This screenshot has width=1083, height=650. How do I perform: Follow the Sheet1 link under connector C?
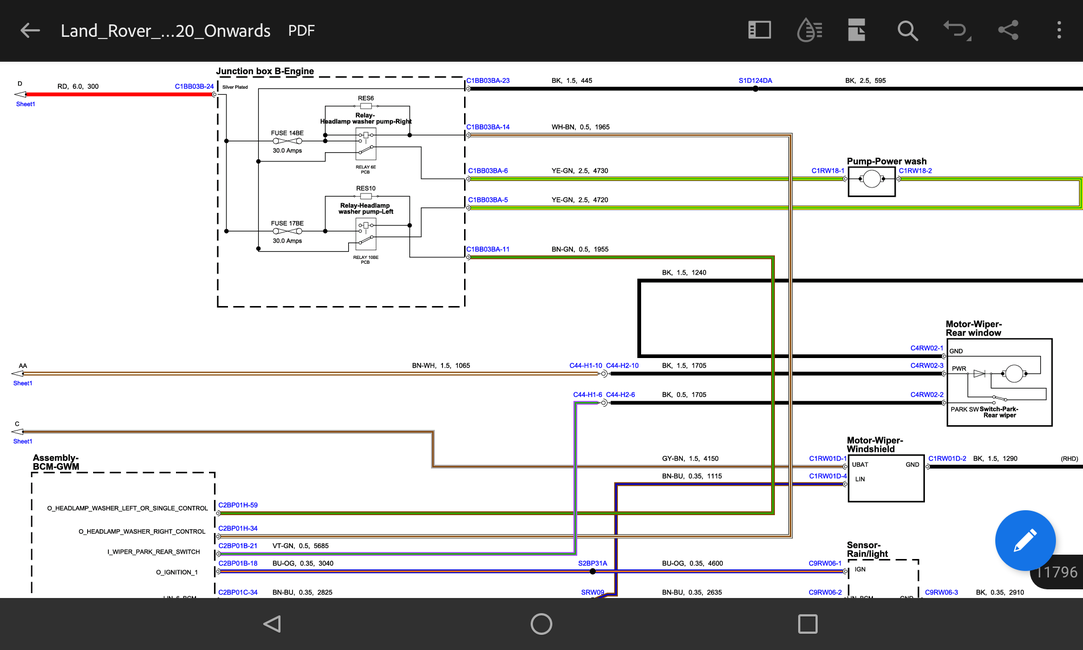coord(23,441)
